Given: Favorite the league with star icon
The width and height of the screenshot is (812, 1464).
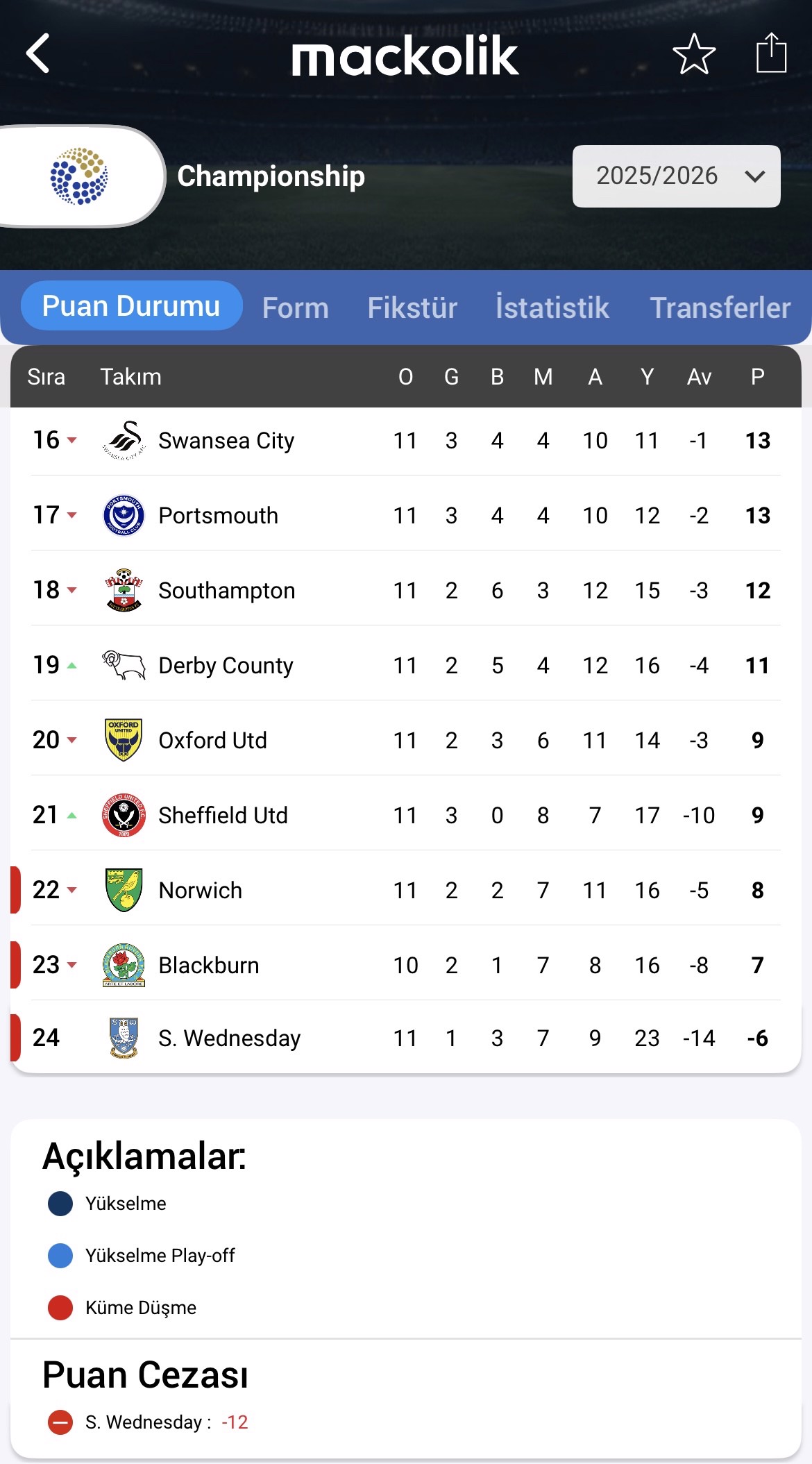Looking at the screenshot, I should click(694, 53).
